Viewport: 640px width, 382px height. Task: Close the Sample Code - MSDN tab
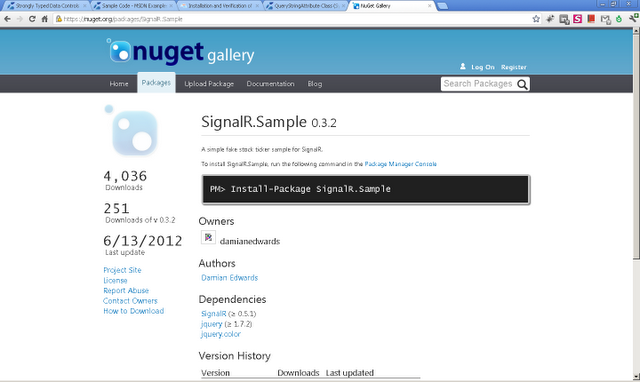tap(170, 6)
